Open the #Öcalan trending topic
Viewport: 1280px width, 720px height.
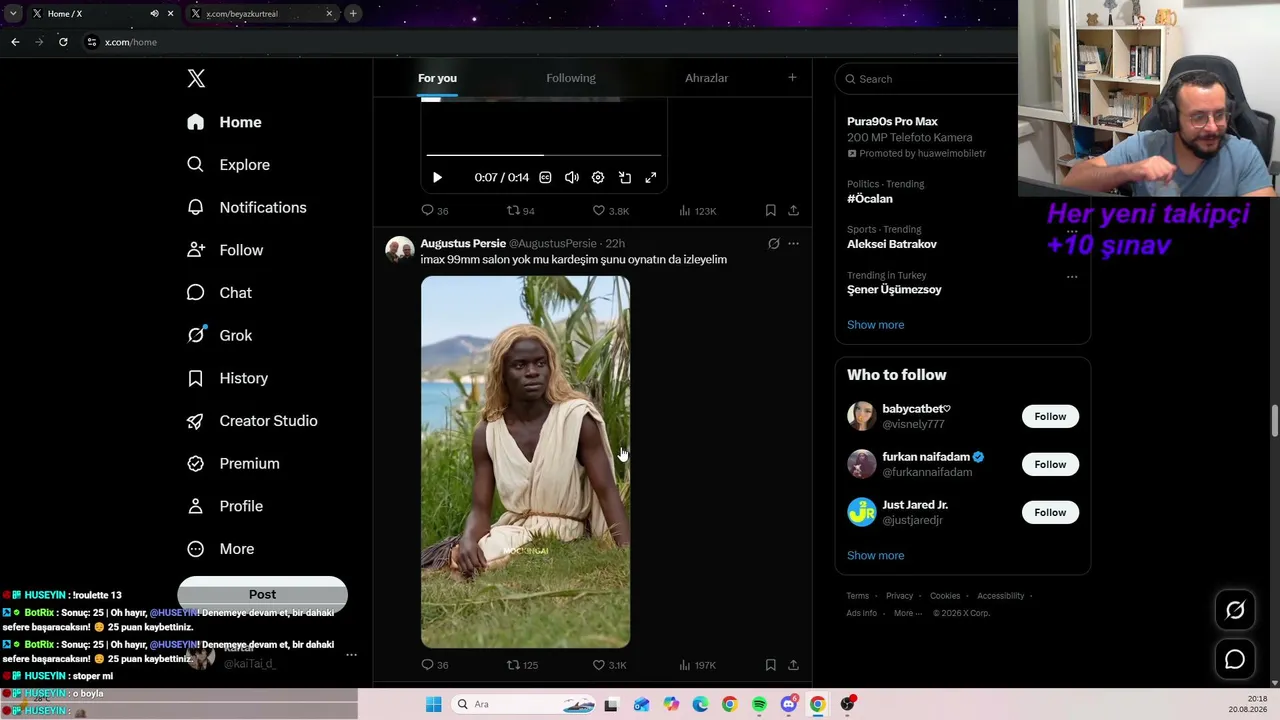click(870, 199)
